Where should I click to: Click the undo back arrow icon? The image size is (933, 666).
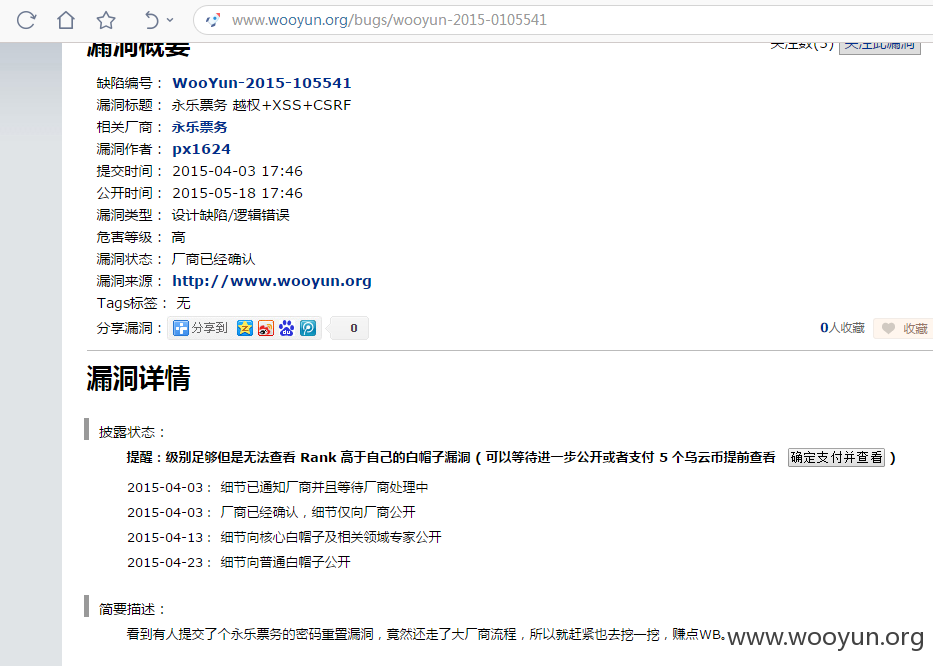point(152,20)
